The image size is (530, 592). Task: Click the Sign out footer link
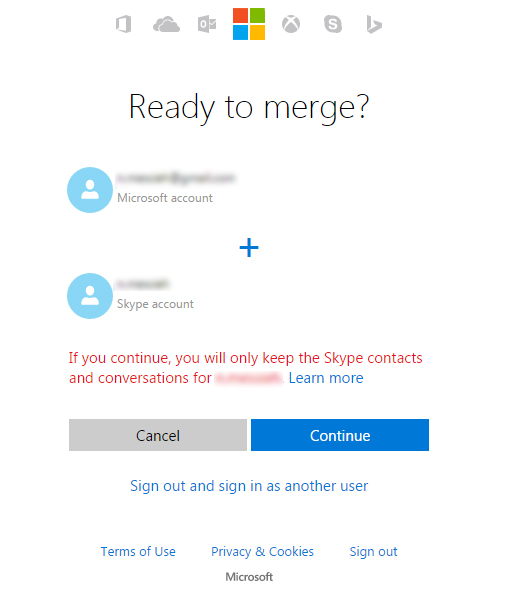coord(373,552)
